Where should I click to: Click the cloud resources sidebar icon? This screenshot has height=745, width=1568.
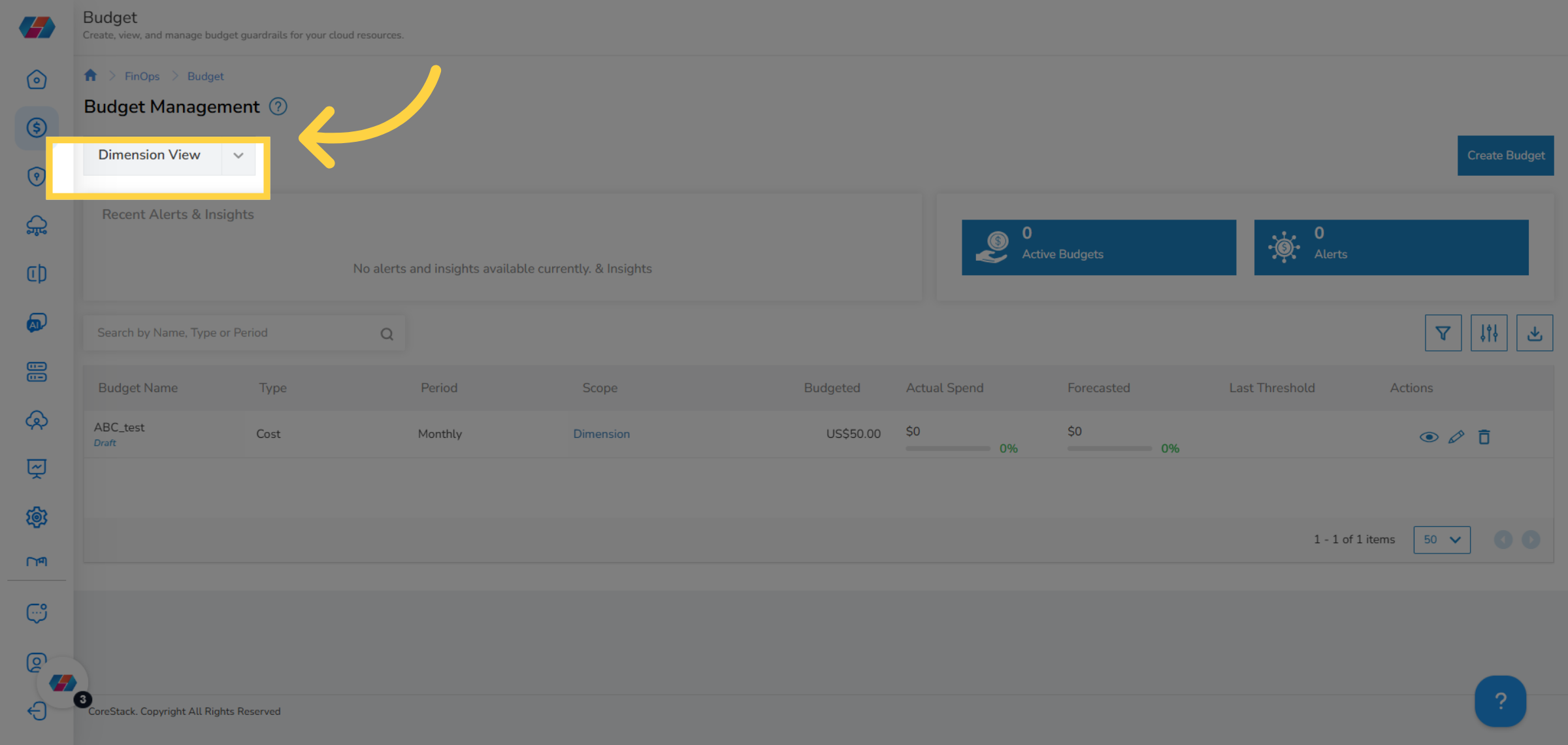coord(37,225)
